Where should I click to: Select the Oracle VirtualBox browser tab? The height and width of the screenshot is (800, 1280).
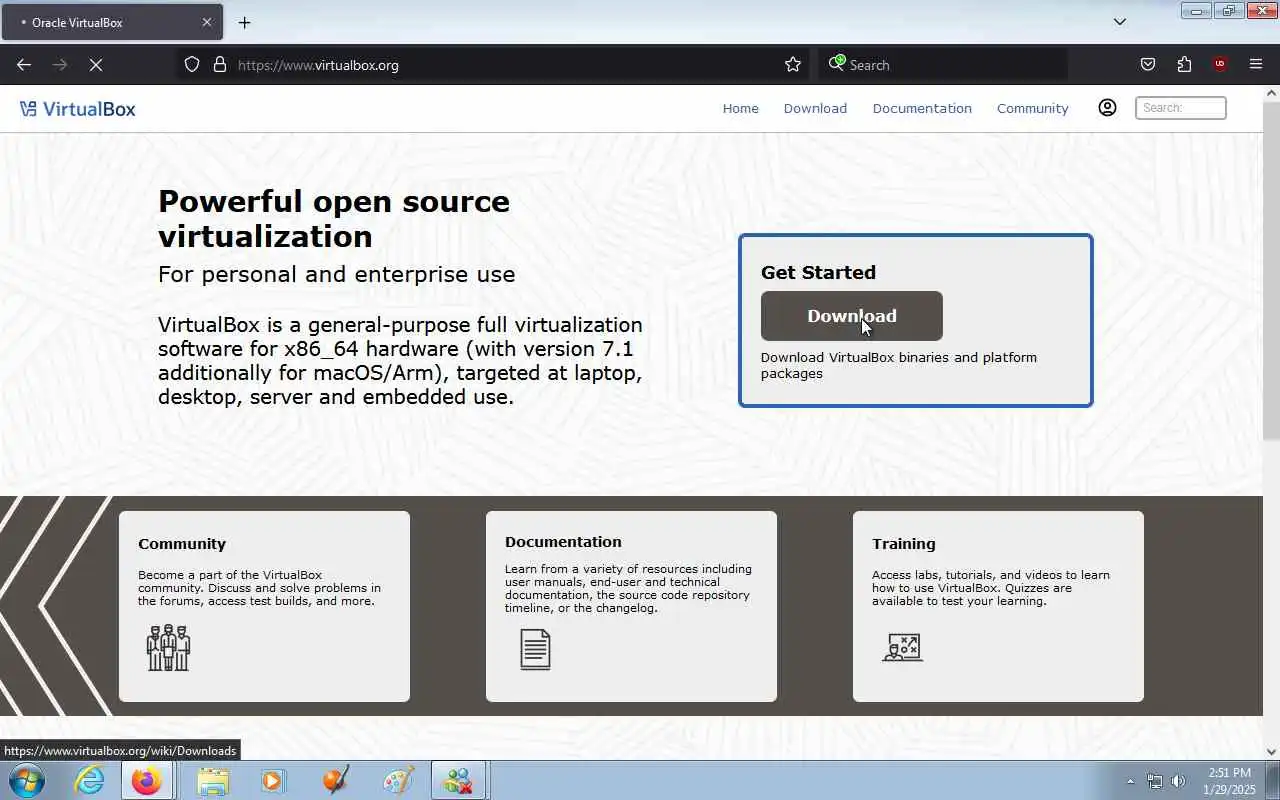point(112,22)
